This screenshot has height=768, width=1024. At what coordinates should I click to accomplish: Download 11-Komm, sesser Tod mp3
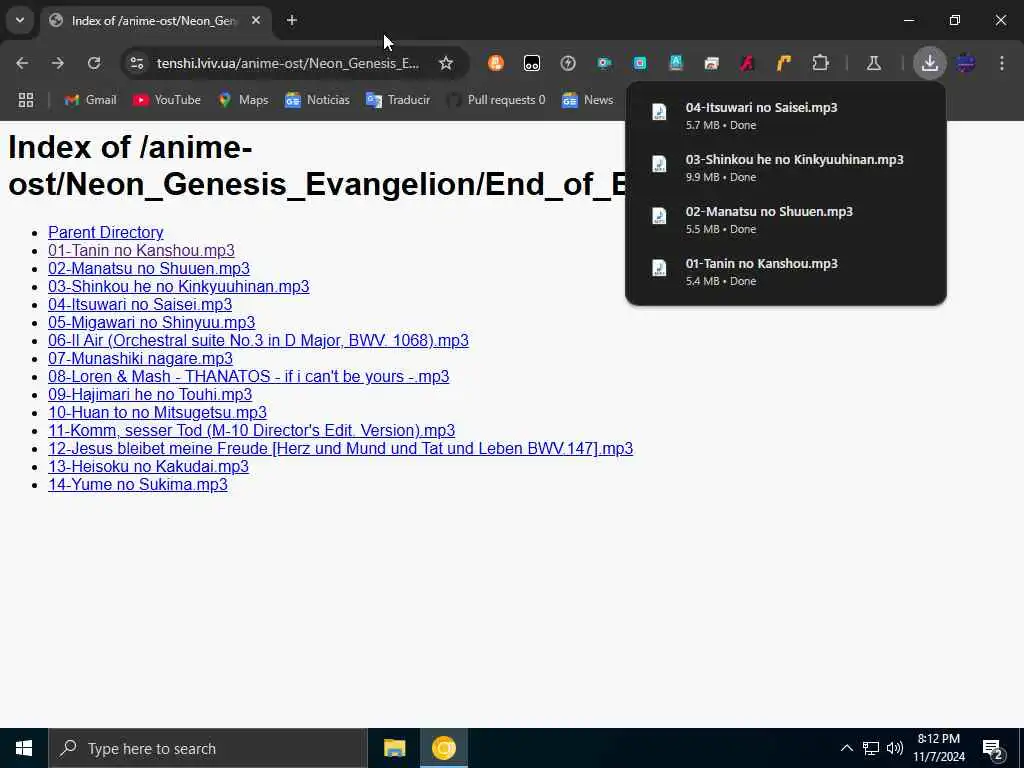pos(251,430)
